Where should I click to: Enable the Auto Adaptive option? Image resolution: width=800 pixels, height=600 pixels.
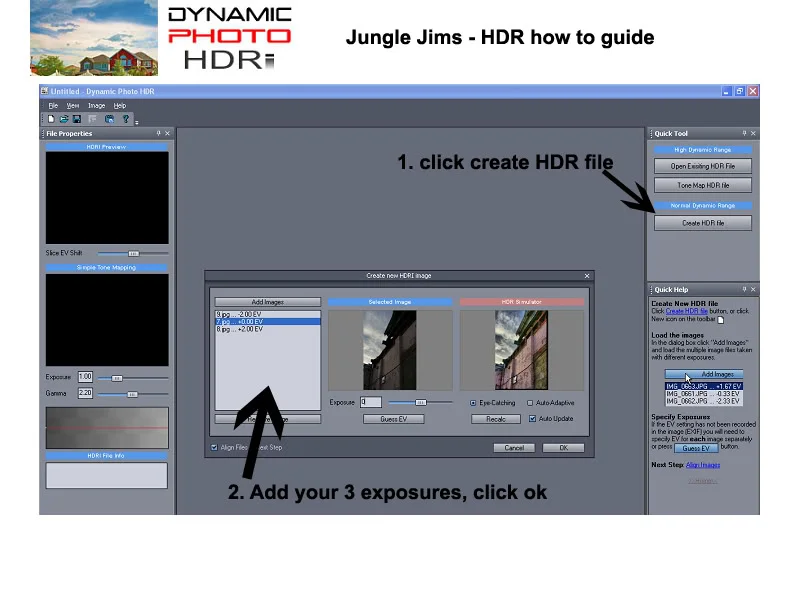click(x=530, y=403)
